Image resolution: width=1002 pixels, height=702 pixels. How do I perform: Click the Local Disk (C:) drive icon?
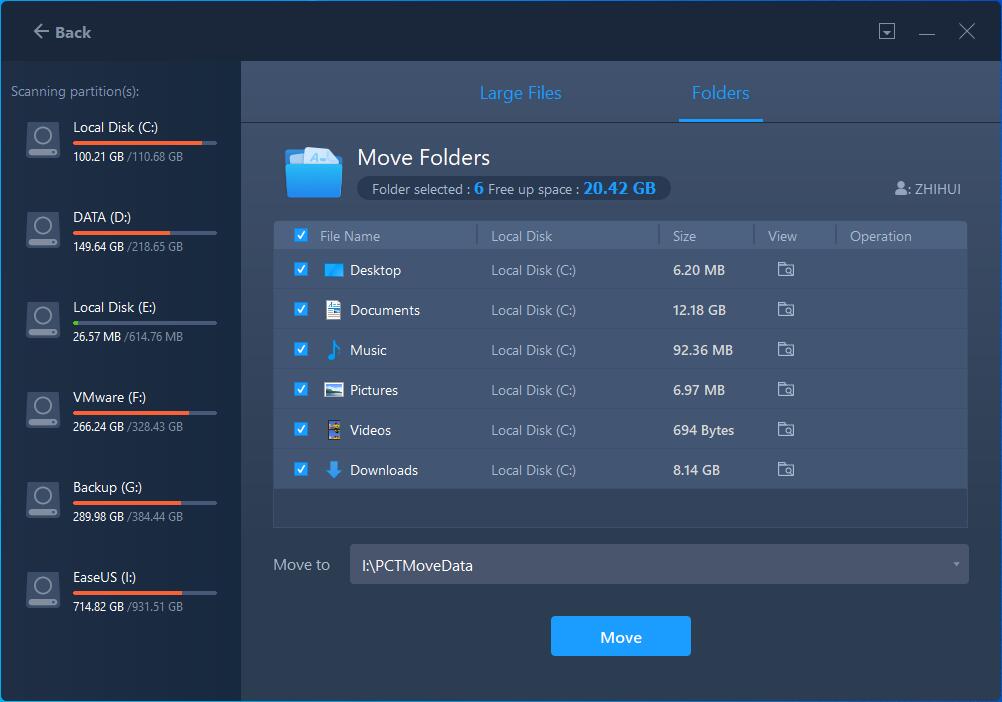43,140
